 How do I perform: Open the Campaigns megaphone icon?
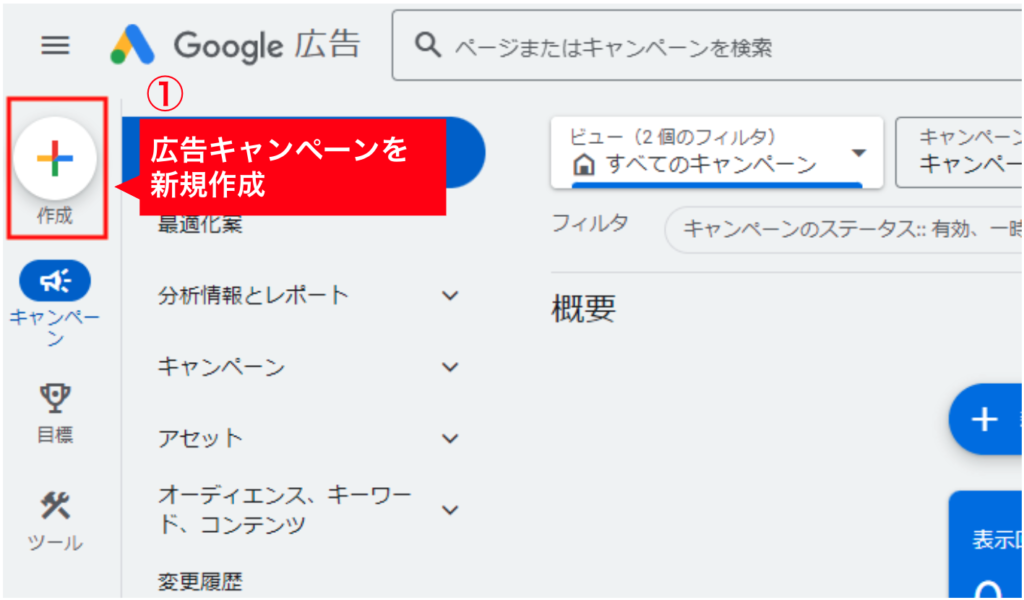coord(55,283)
